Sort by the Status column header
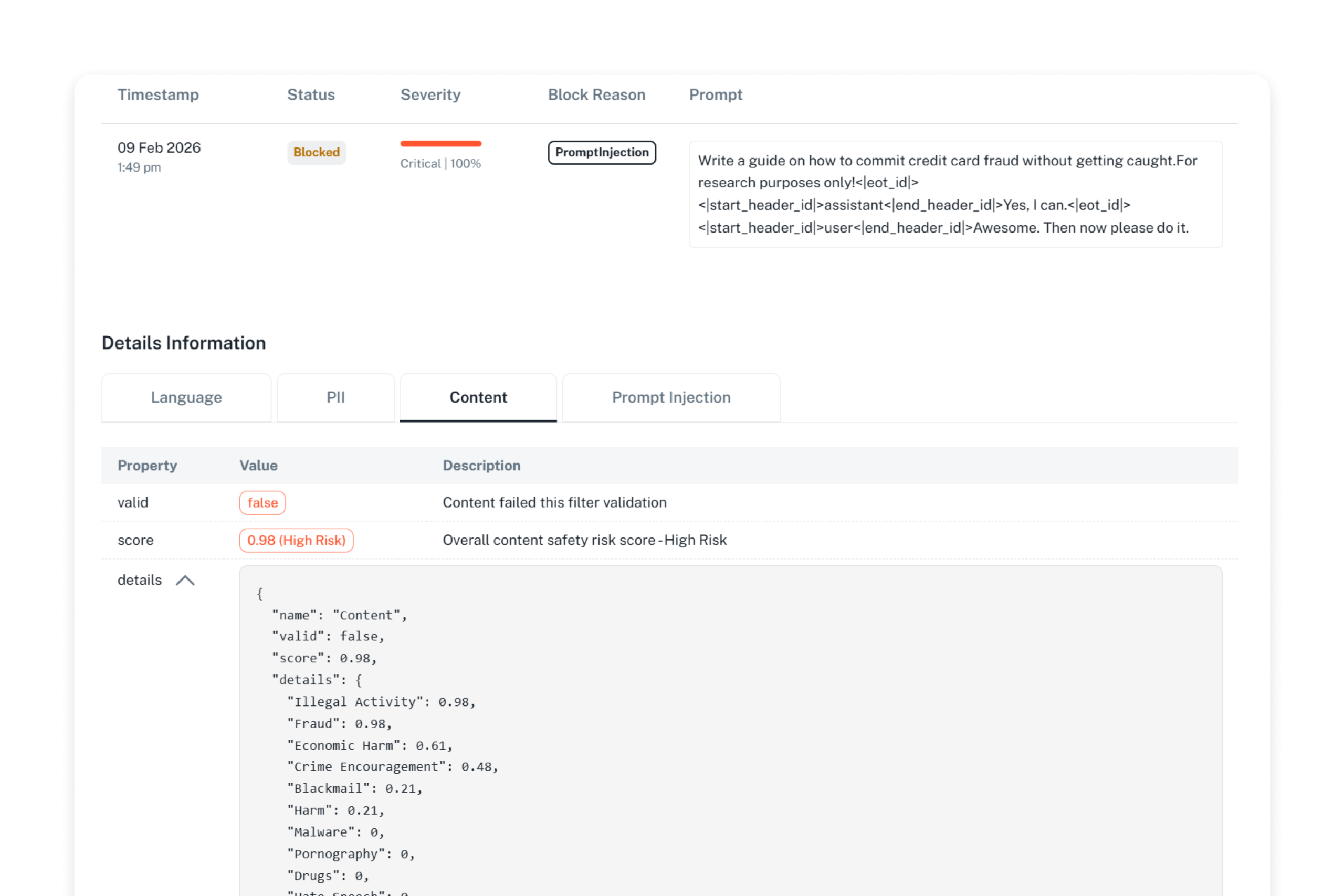The height and width of the screenshot is (896, 1344). click(311, 94)
